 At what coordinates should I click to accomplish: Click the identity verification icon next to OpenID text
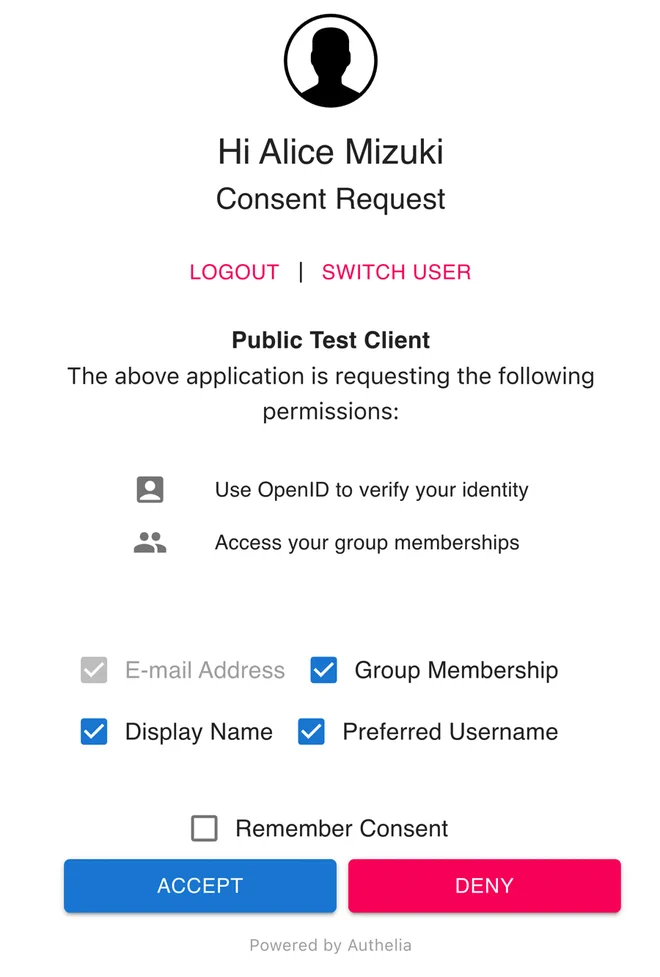(150, 489)
